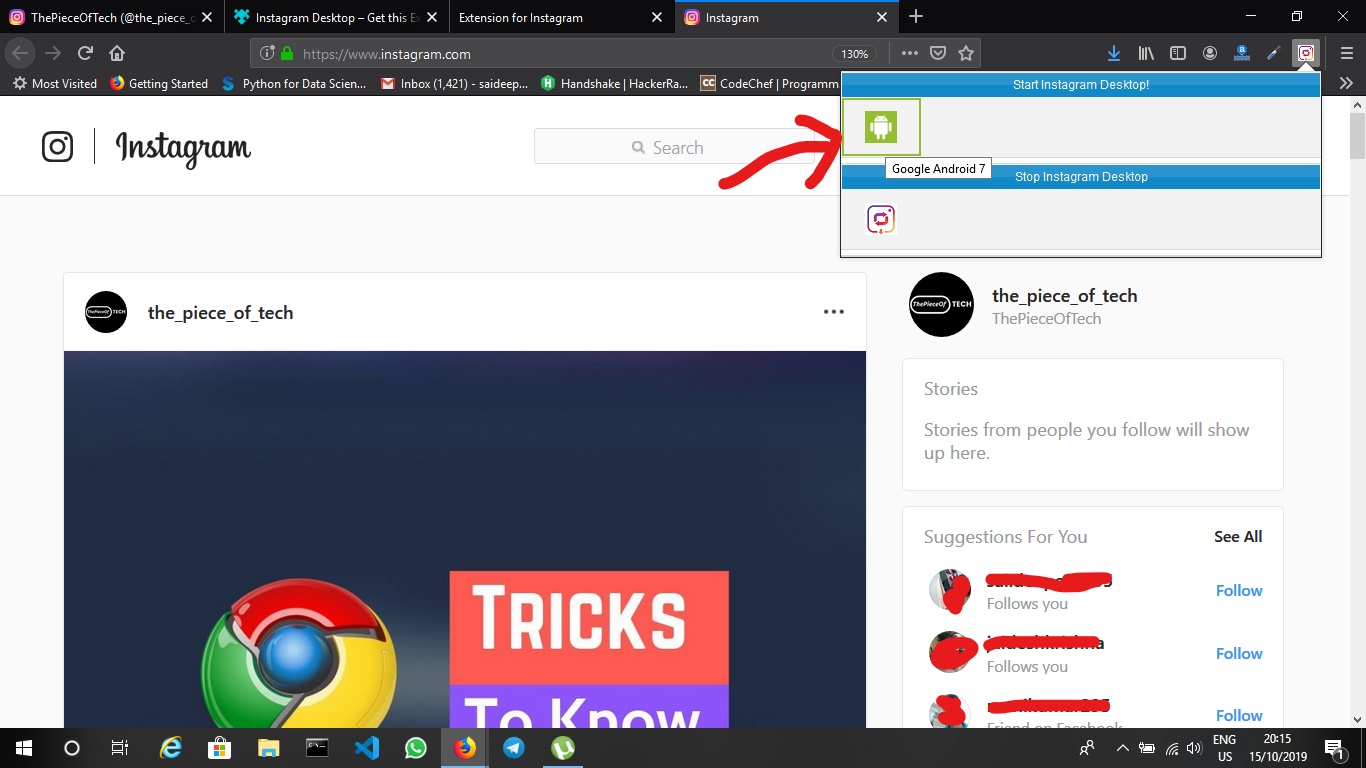Reset the 130% zoom level indicator

[855, 54]
